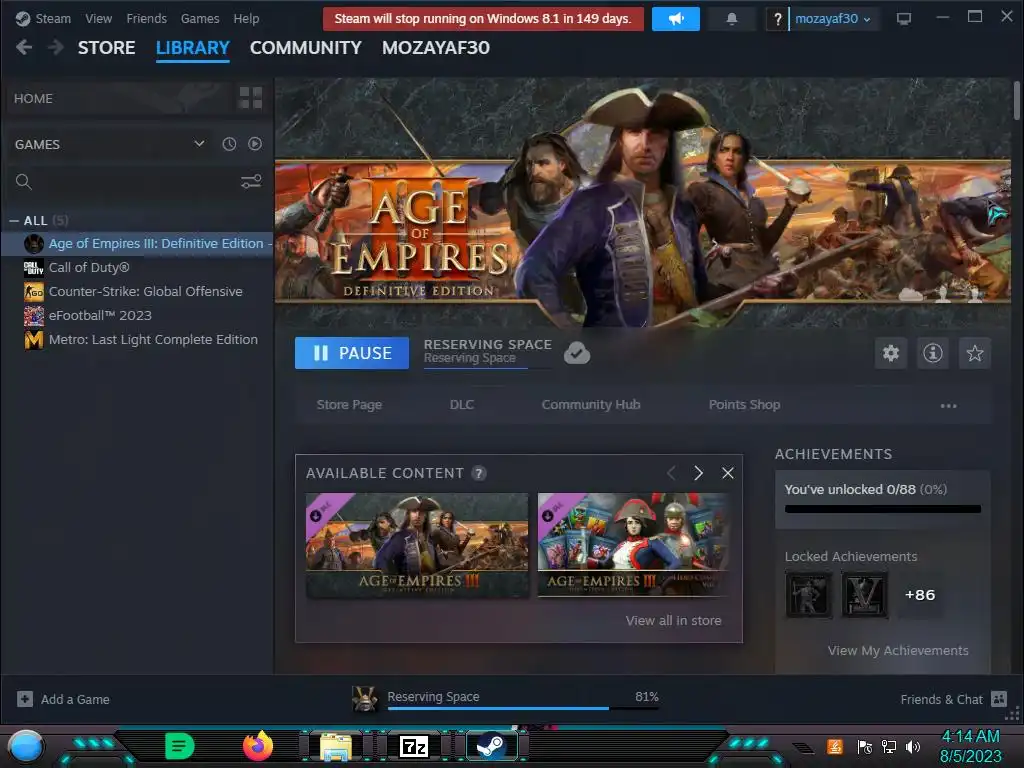The height and width of the screenshot is (768, 1024).
Task: Toggle ready-to-play filter icon
Action: click(x=255, y=144)
